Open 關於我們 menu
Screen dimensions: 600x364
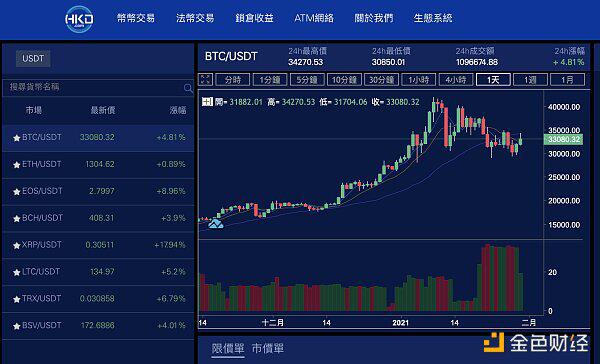click(x=373, y=18)
